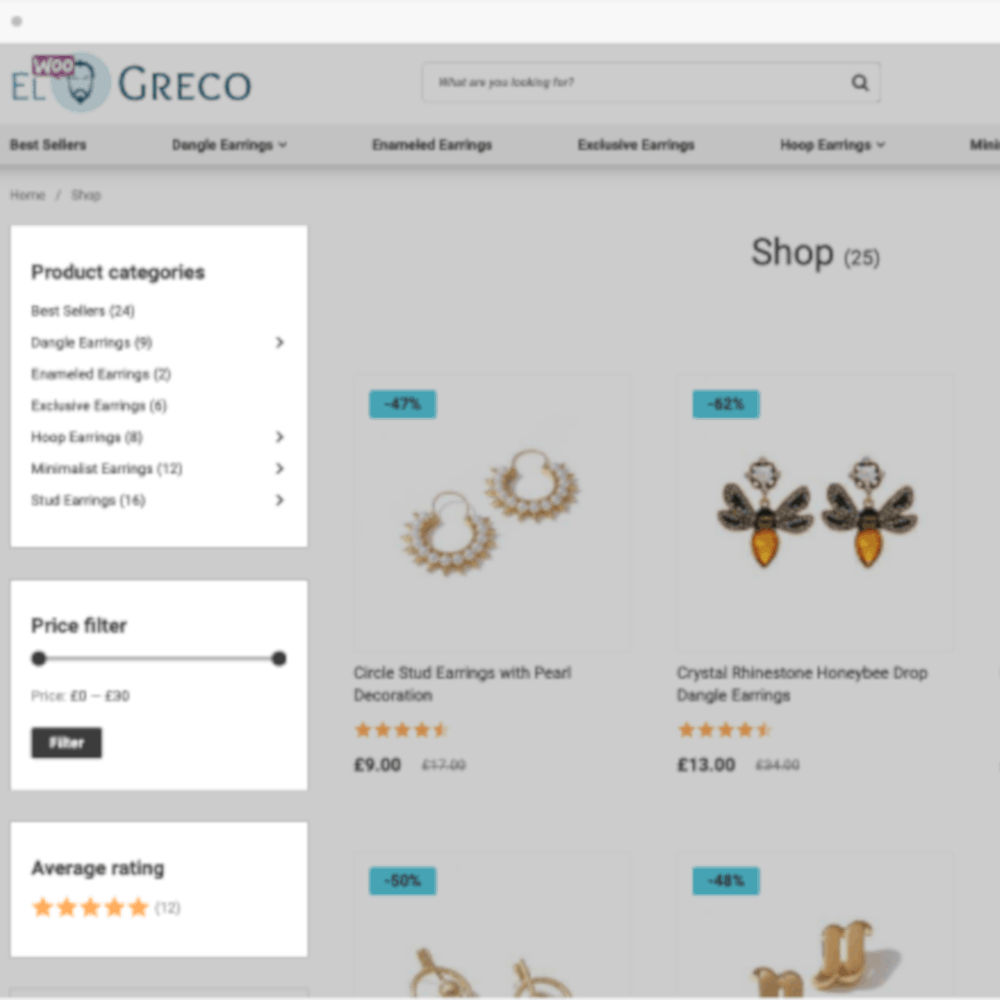Open the El Greco logo home link

tap(131, 83)
